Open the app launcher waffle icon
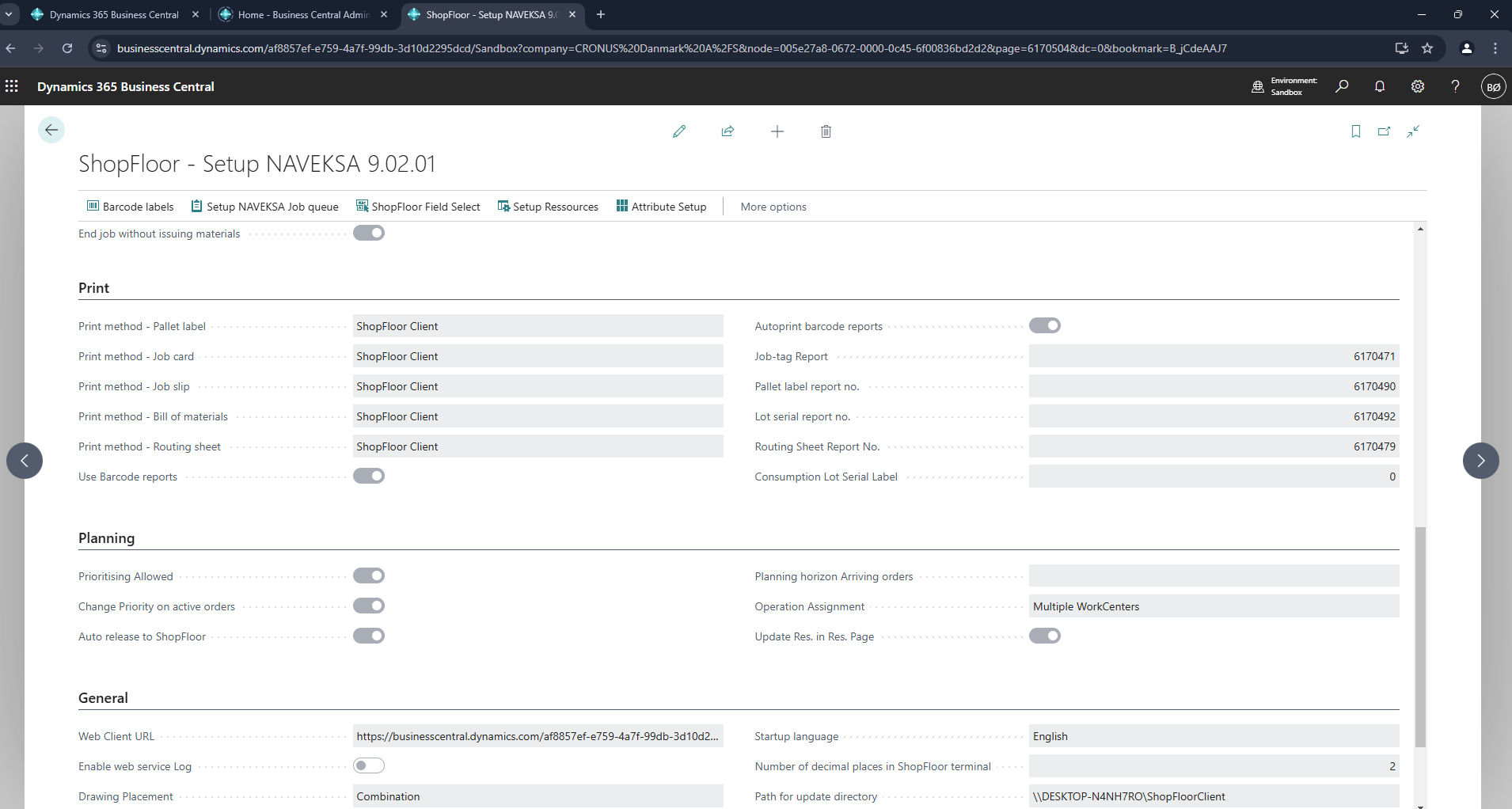The width and height of the screenshot is (1512, 809). [x=12, y=86]
